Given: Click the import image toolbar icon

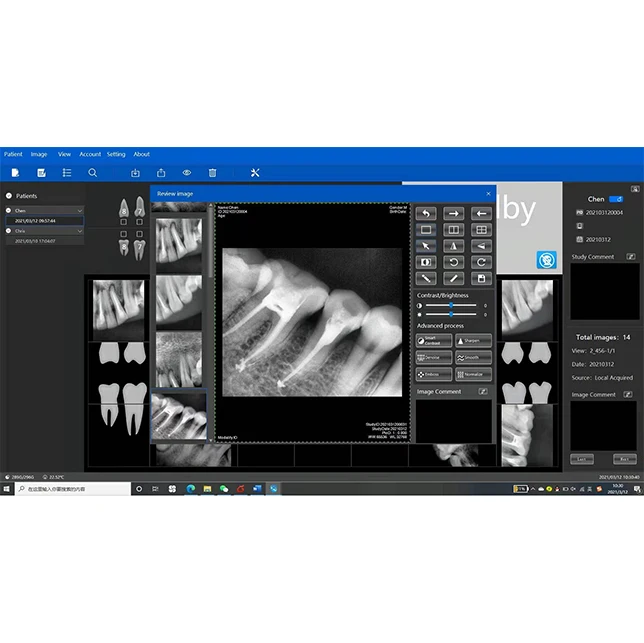Looking at the screenshot, I should point(135,173).
